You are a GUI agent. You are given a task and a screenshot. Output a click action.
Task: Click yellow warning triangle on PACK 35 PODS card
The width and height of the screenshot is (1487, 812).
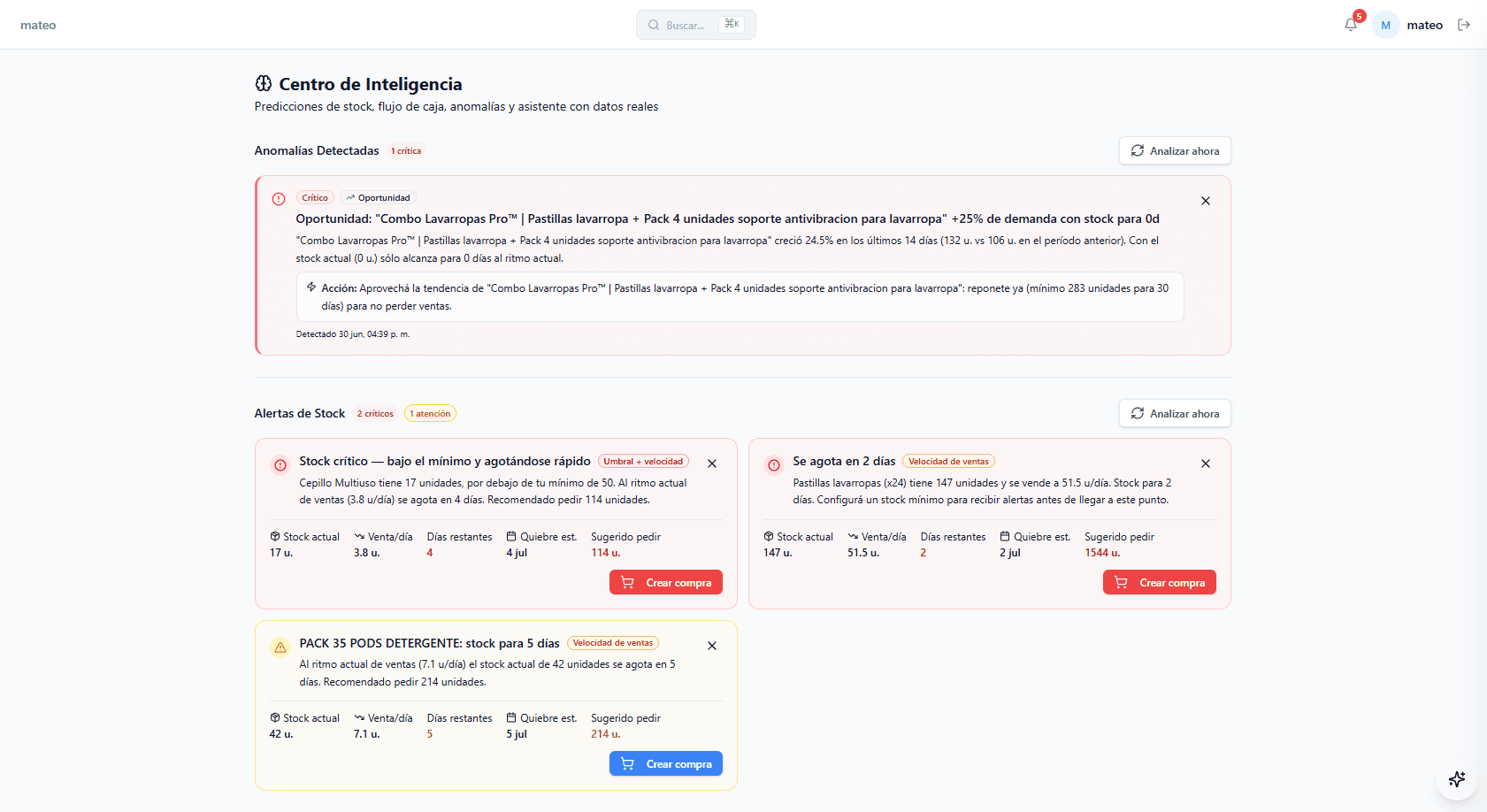click(x=280, y=647)
